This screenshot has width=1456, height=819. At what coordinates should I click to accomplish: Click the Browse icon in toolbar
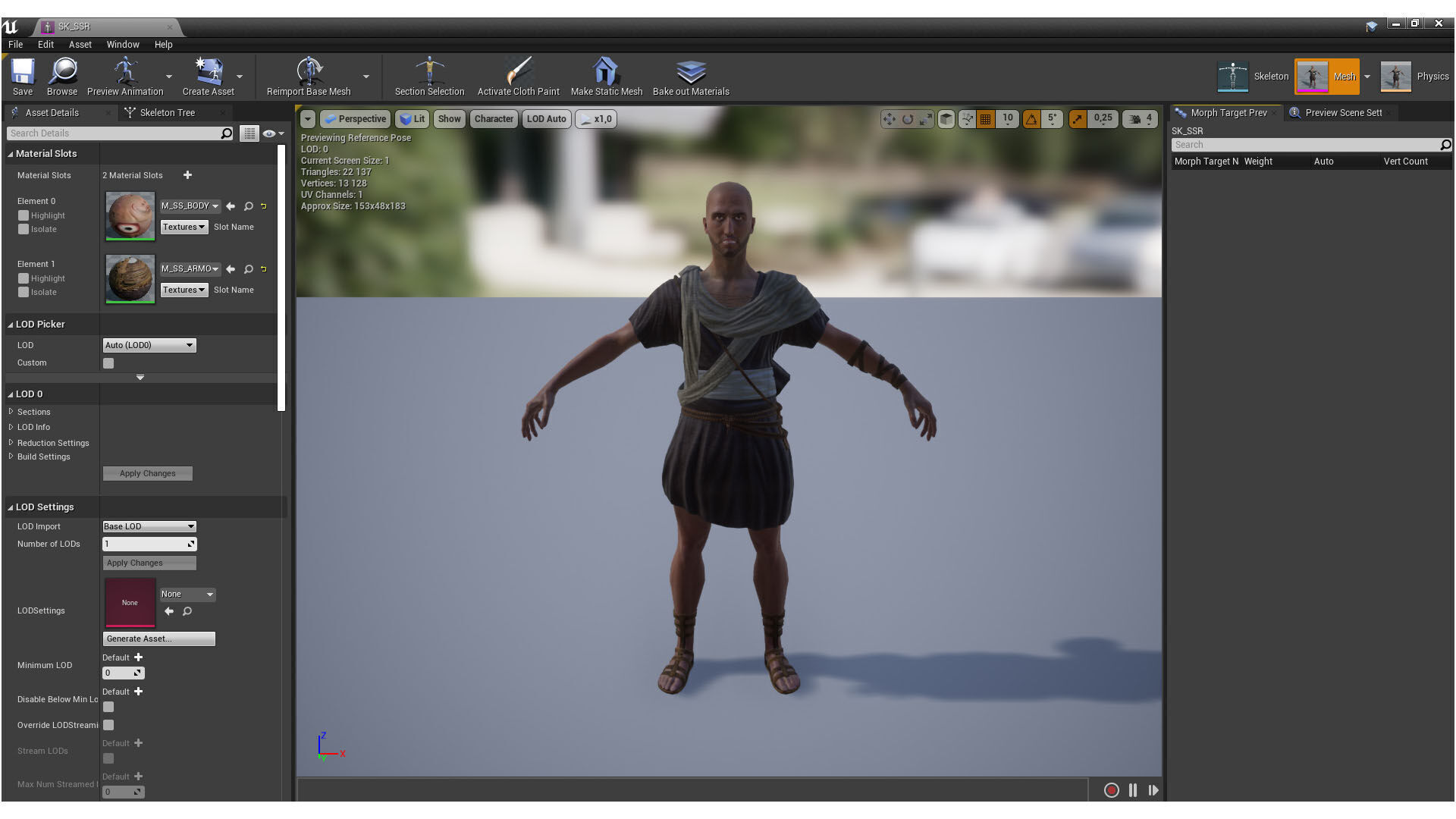coord(62,73)
